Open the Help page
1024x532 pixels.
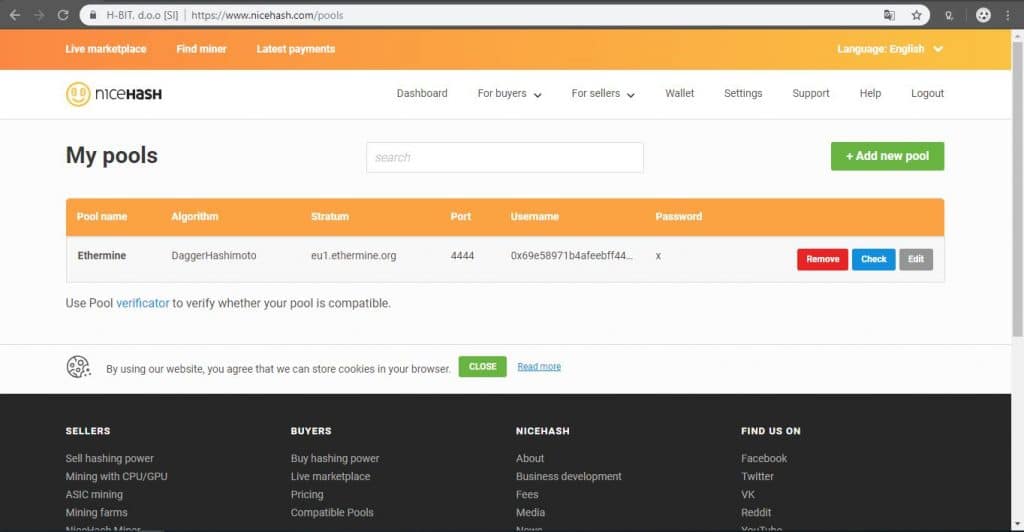tap(870, 93)
